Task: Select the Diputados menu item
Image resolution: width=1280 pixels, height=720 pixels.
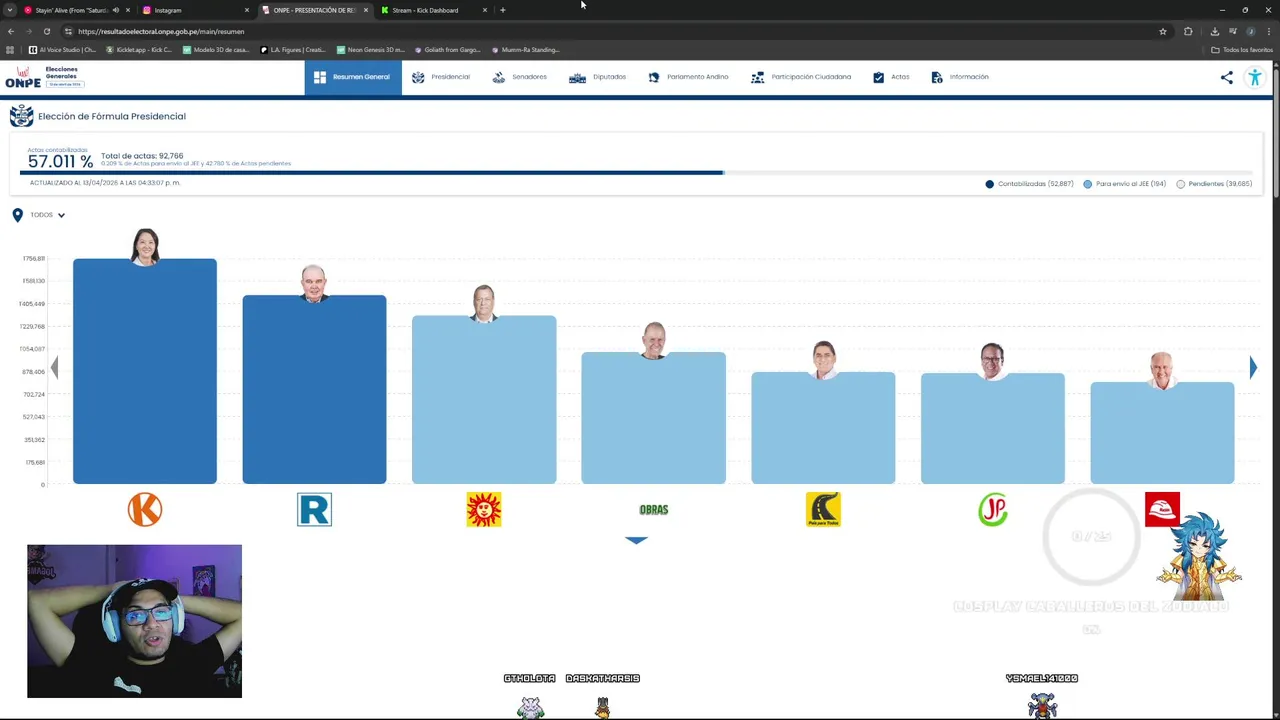Action: click(x=597, y=77)
